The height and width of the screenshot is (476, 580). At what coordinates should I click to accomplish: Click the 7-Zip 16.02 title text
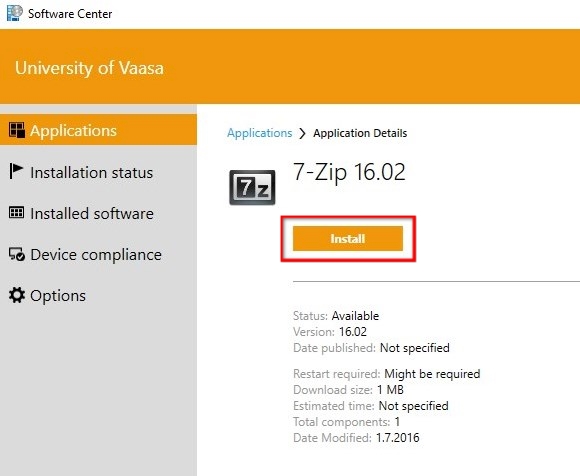[349, 172]
